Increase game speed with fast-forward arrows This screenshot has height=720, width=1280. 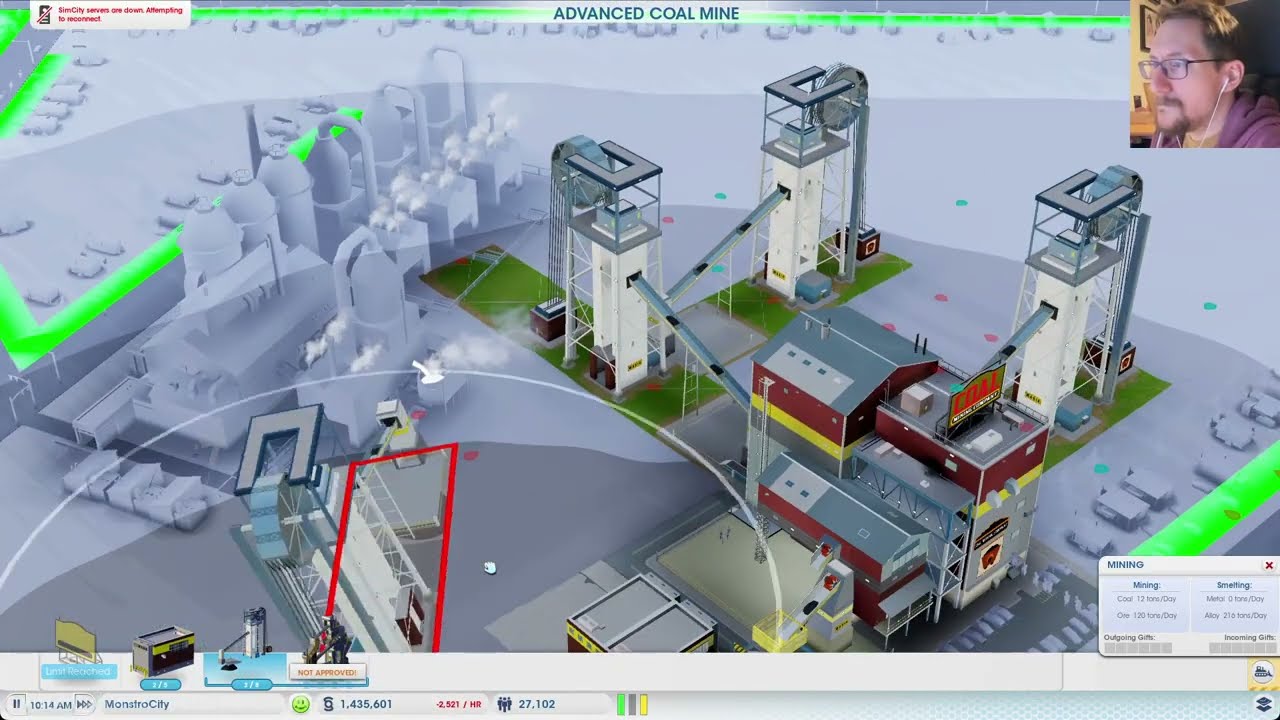click(85, 704)
